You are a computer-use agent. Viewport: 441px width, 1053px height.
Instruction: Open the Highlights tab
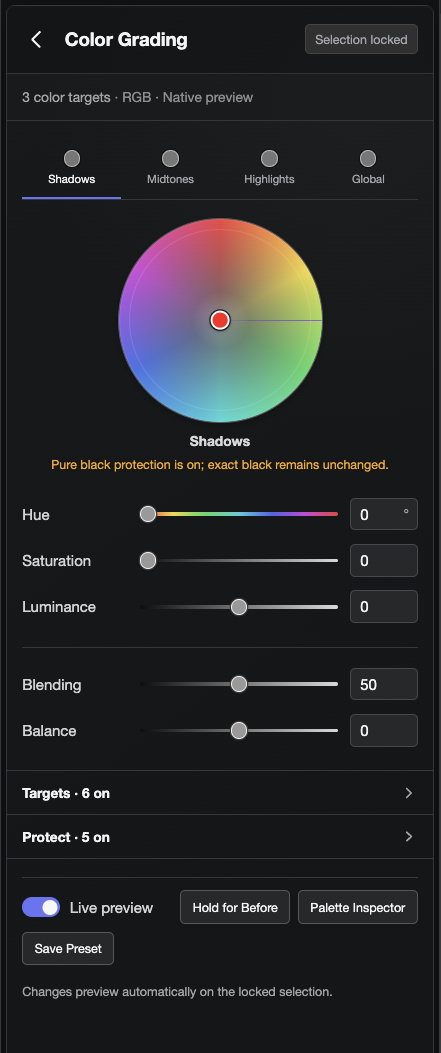click(x=269, y=170)
